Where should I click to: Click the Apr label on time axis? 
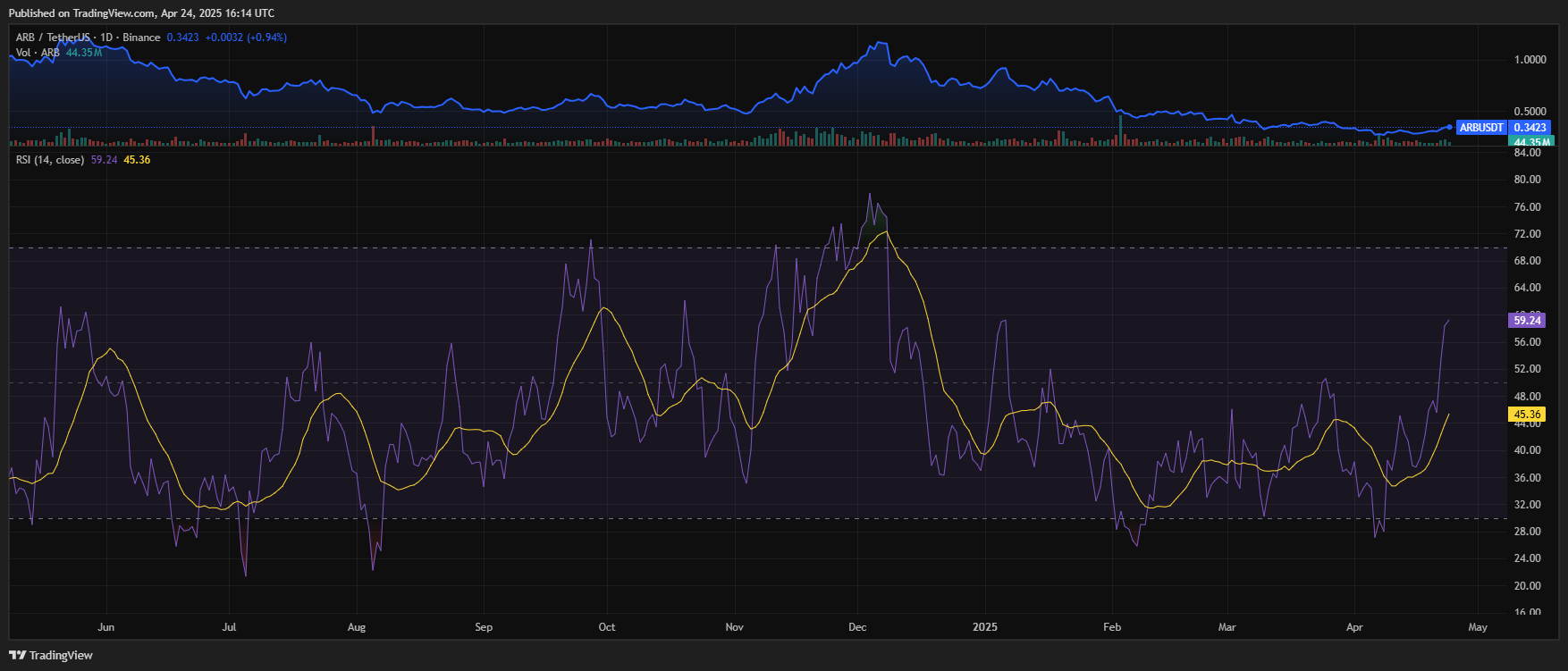click(x=1354, y=627)
